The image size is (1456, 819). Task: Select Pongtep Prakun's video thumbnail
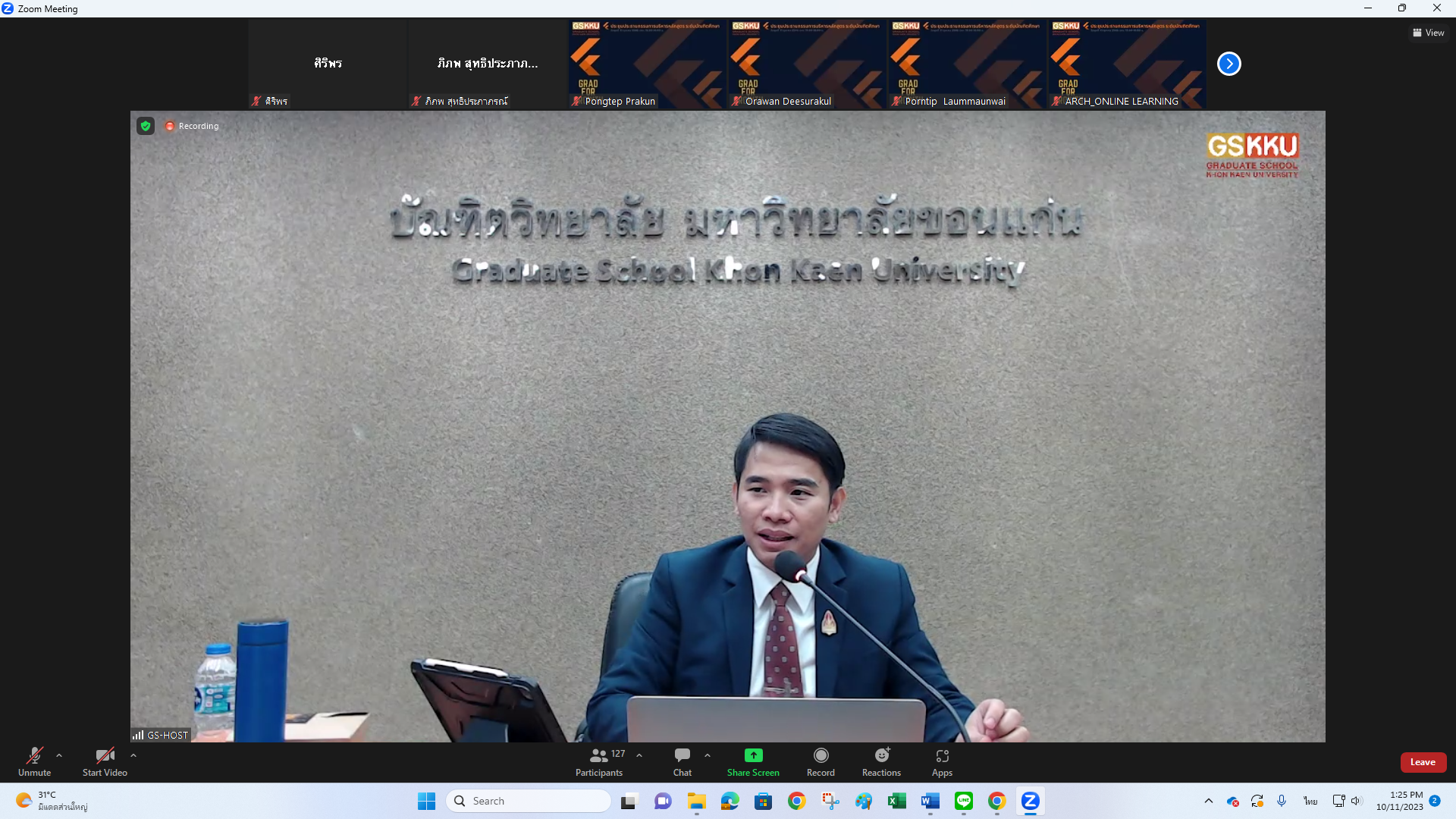click(647, 64)
